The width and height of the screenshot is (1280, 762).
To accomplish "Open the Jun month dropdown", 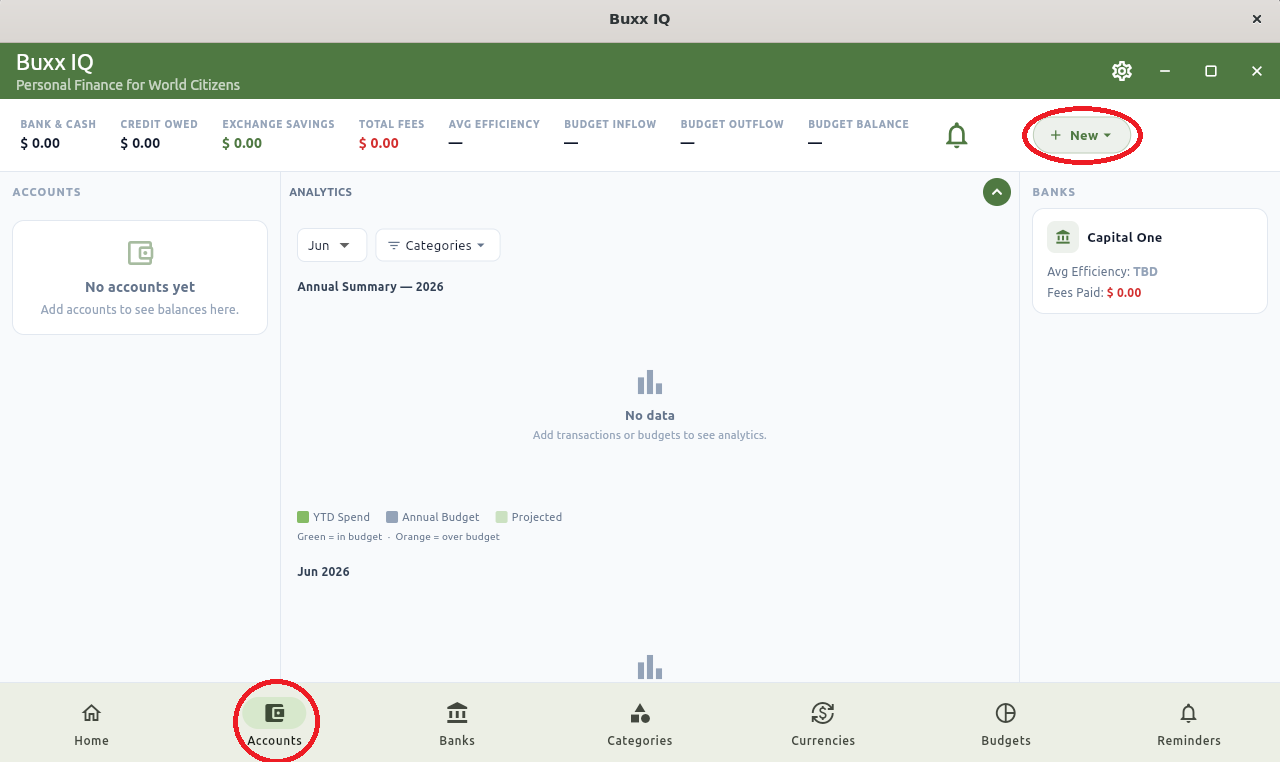I will pyautogui.click(x=332, y=245).
